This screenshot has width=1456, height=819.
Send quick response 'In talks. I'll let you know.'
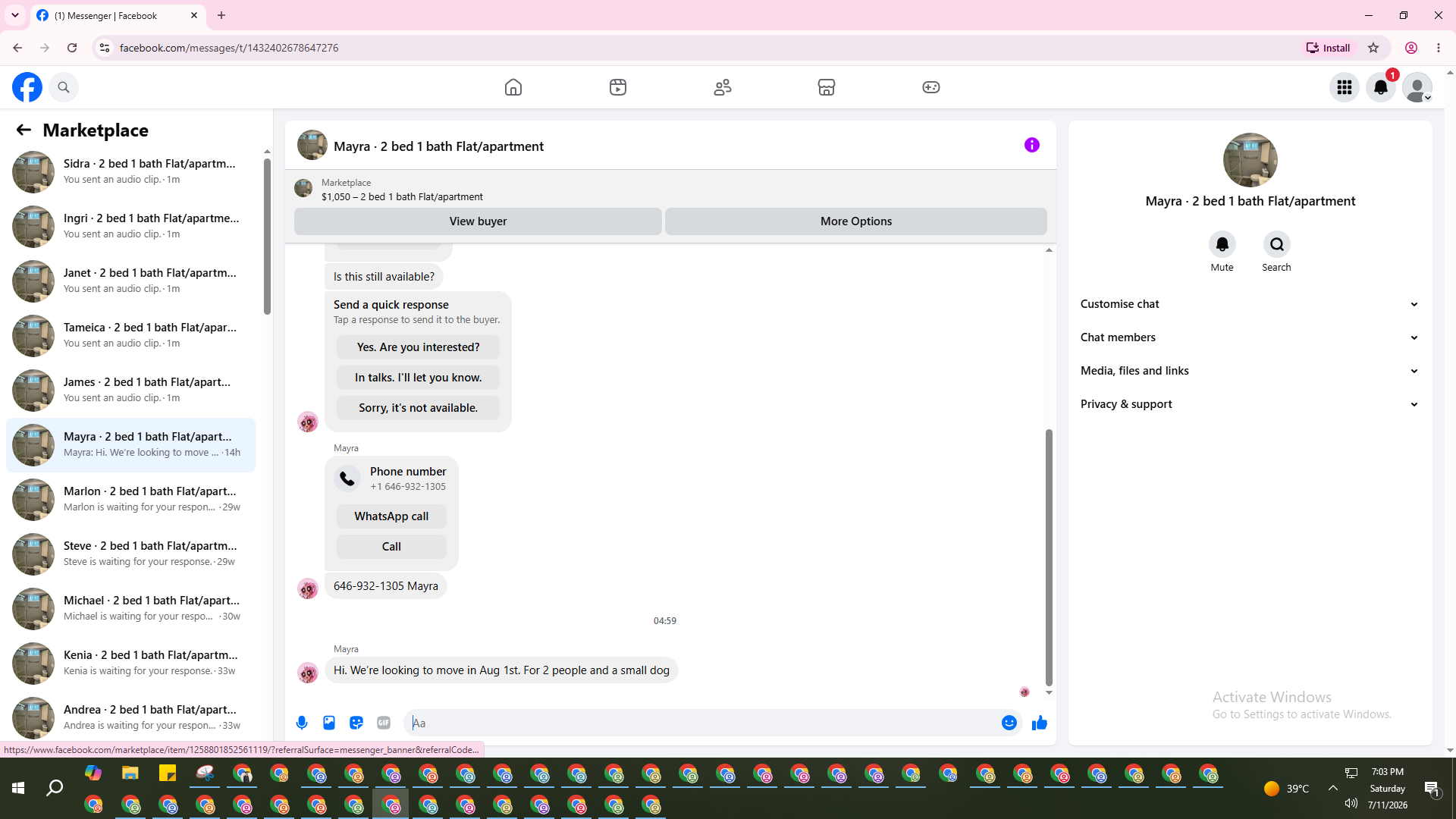[418, 378]
